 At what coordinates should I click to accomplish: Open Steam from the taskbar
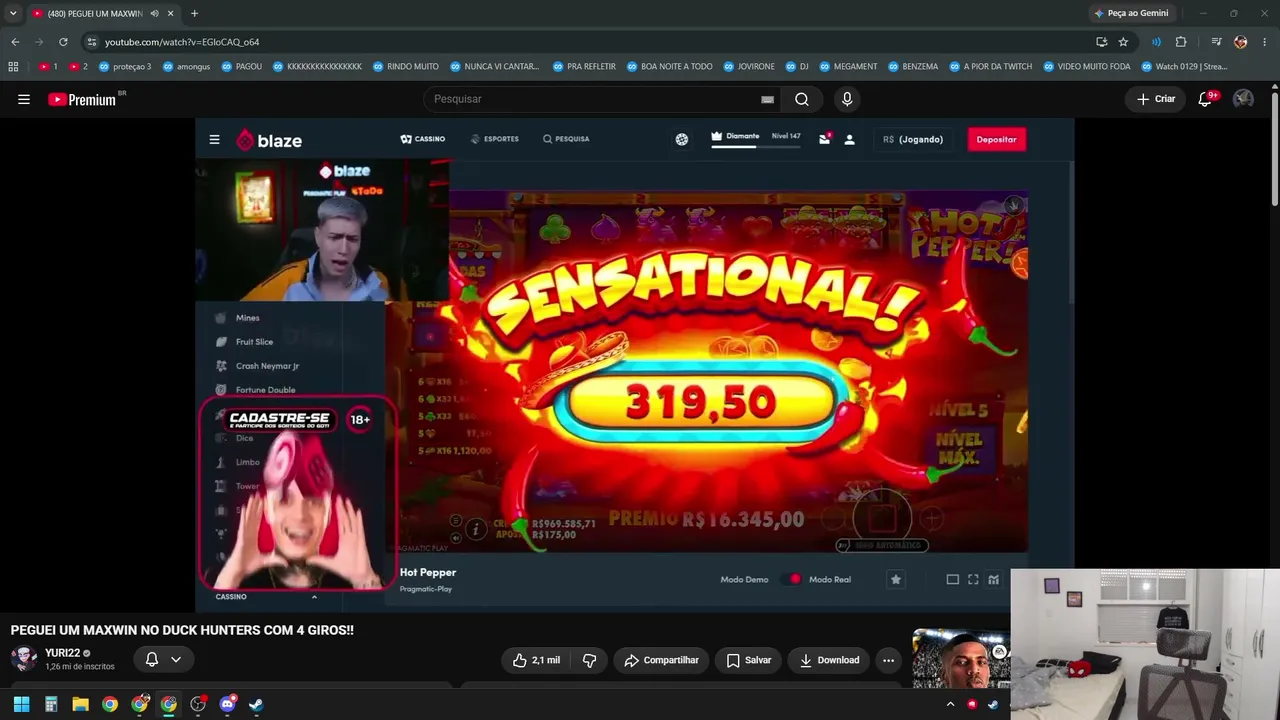click(x=256, y=704)
